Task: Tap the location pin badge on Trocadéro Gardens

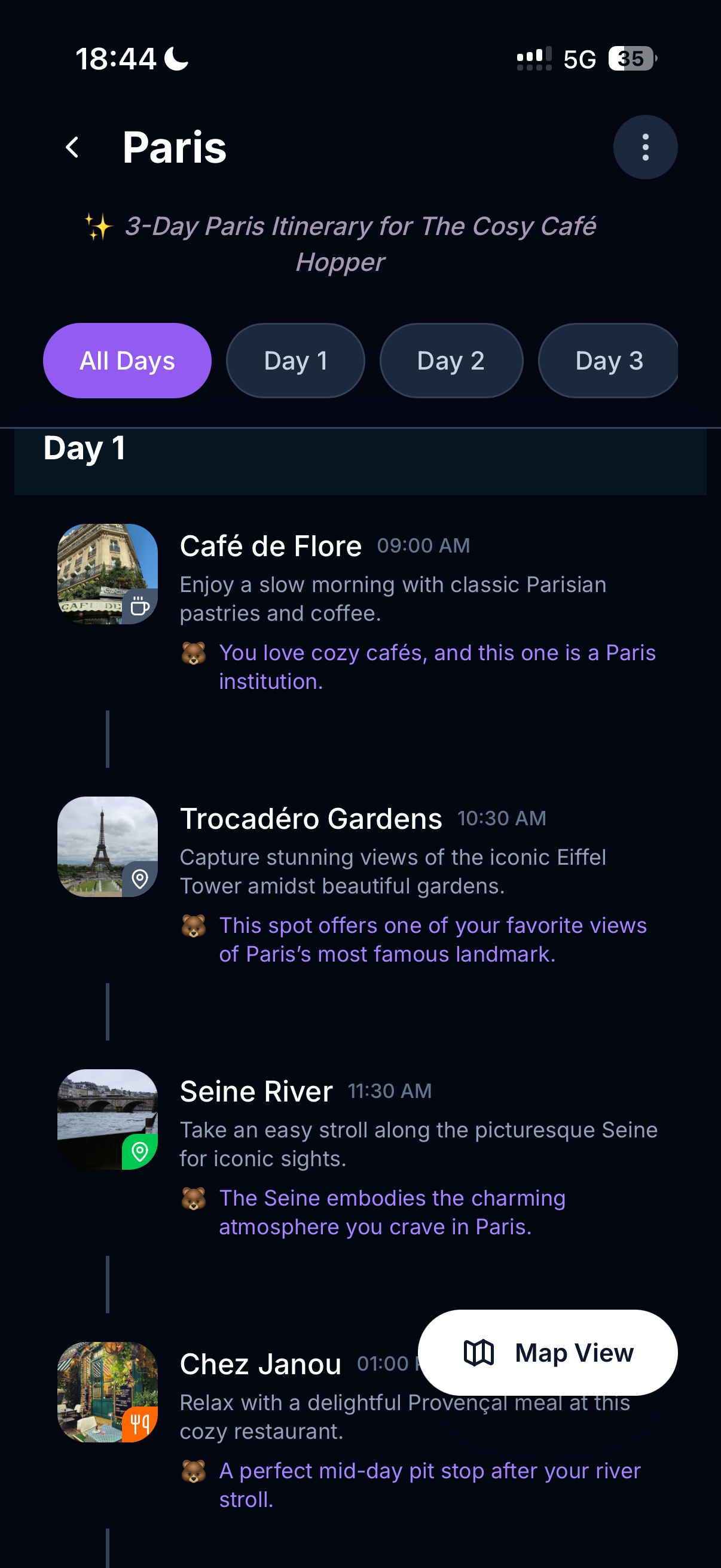Action: point(140,879)
